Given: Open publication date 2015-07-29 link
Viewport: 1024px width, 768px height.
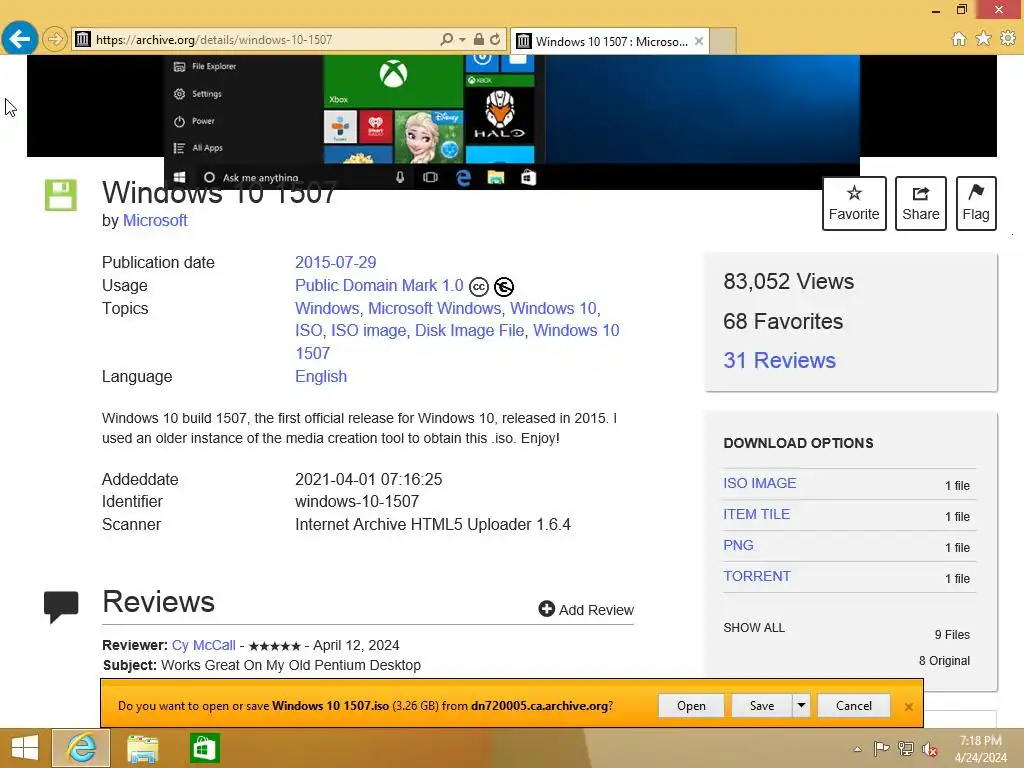Looking at the screenshot, I should tap(336, 263).
